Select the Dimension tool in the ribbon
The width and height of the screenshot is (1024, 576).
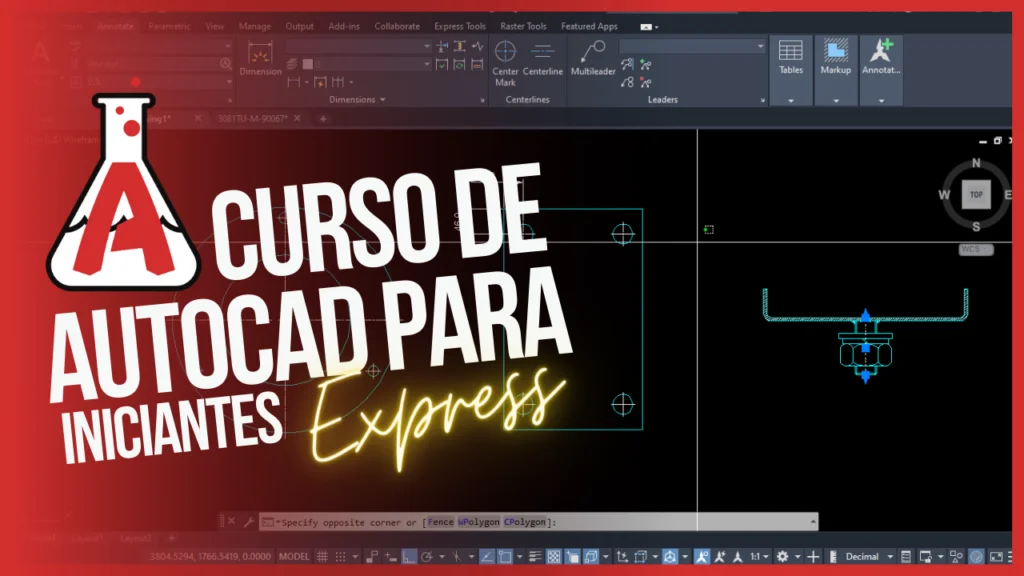pyautogui.click(x=260, y=59)
